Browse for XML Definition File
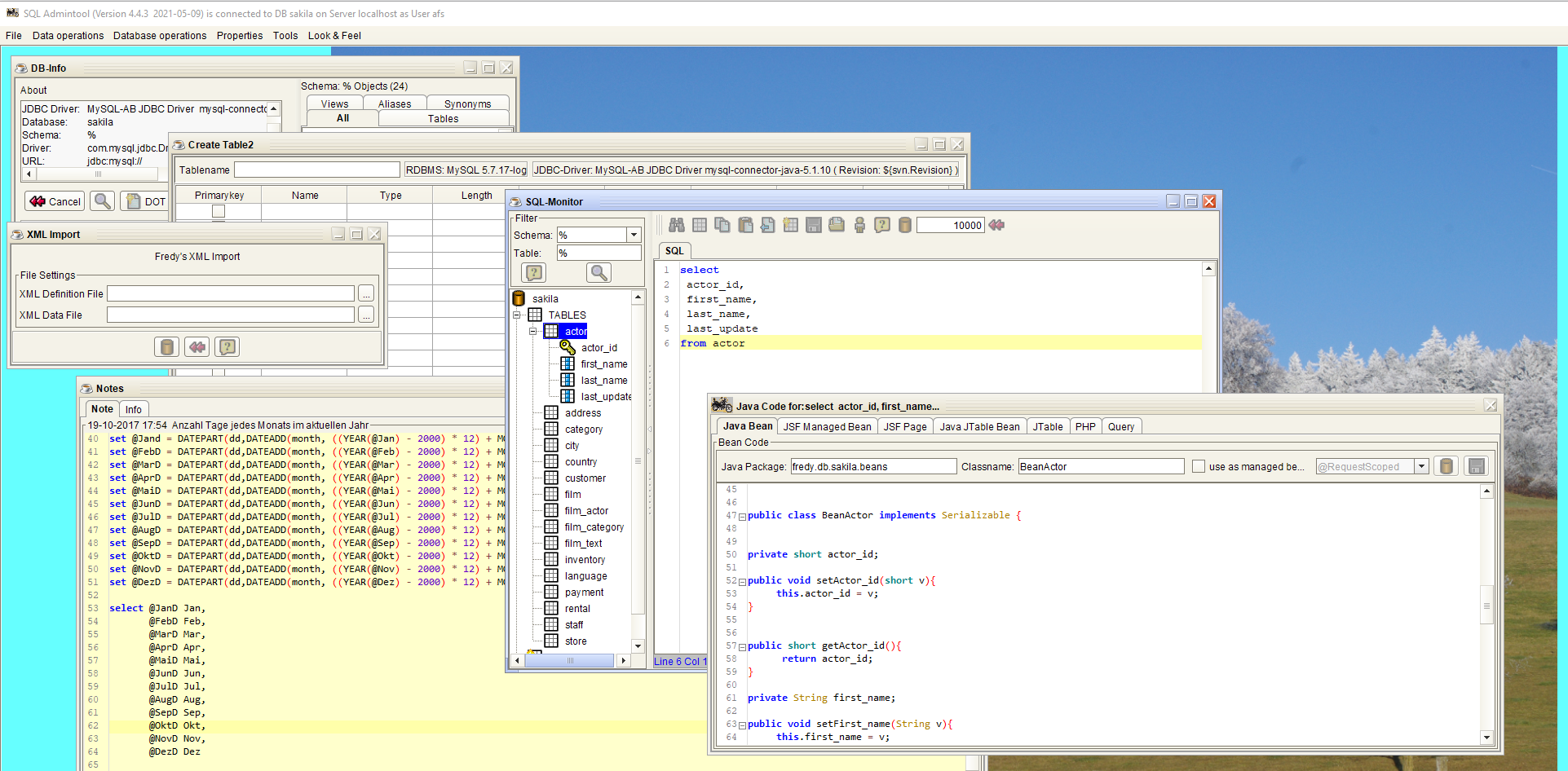 coord(366,293)
